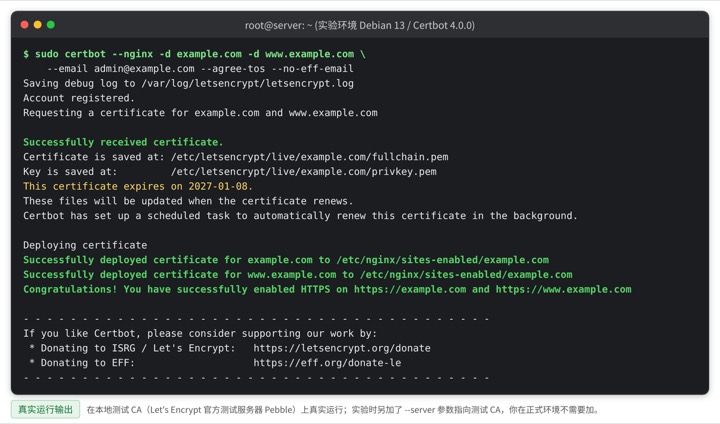Screen dimensions: 720x424
Task: Click the 'This certificate expires on 2027-01-08.' line
Action: (138, 187)
